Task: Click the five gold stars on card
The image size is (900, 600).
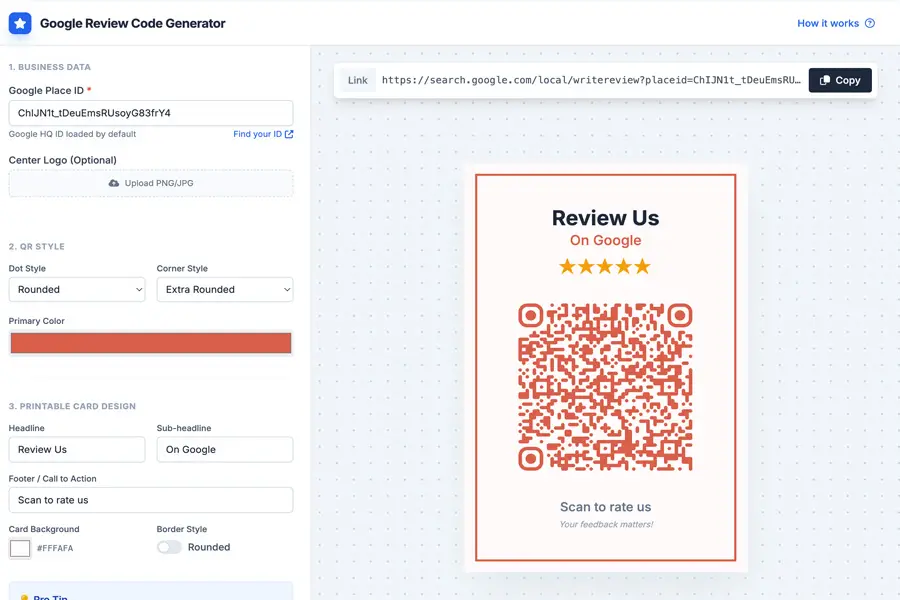Action: (605, 266)
